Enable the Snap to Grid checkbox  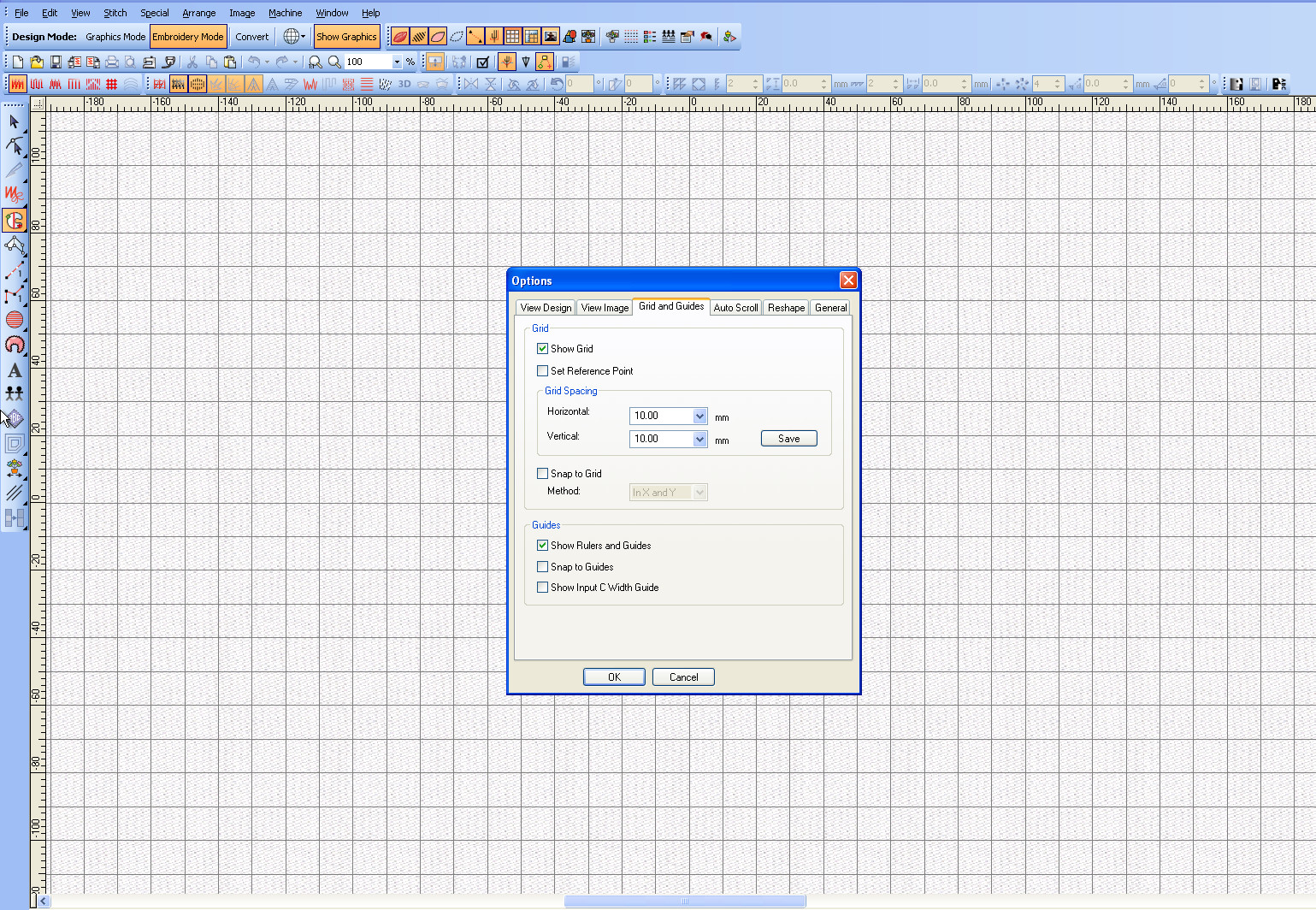click(542, 474)
